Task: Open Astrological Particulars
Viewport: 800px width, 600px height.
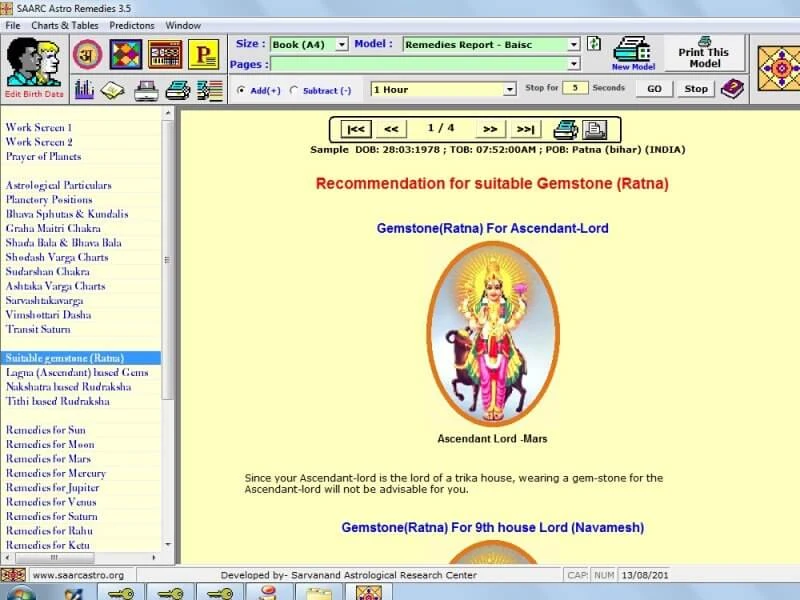Action: (59, 185)
